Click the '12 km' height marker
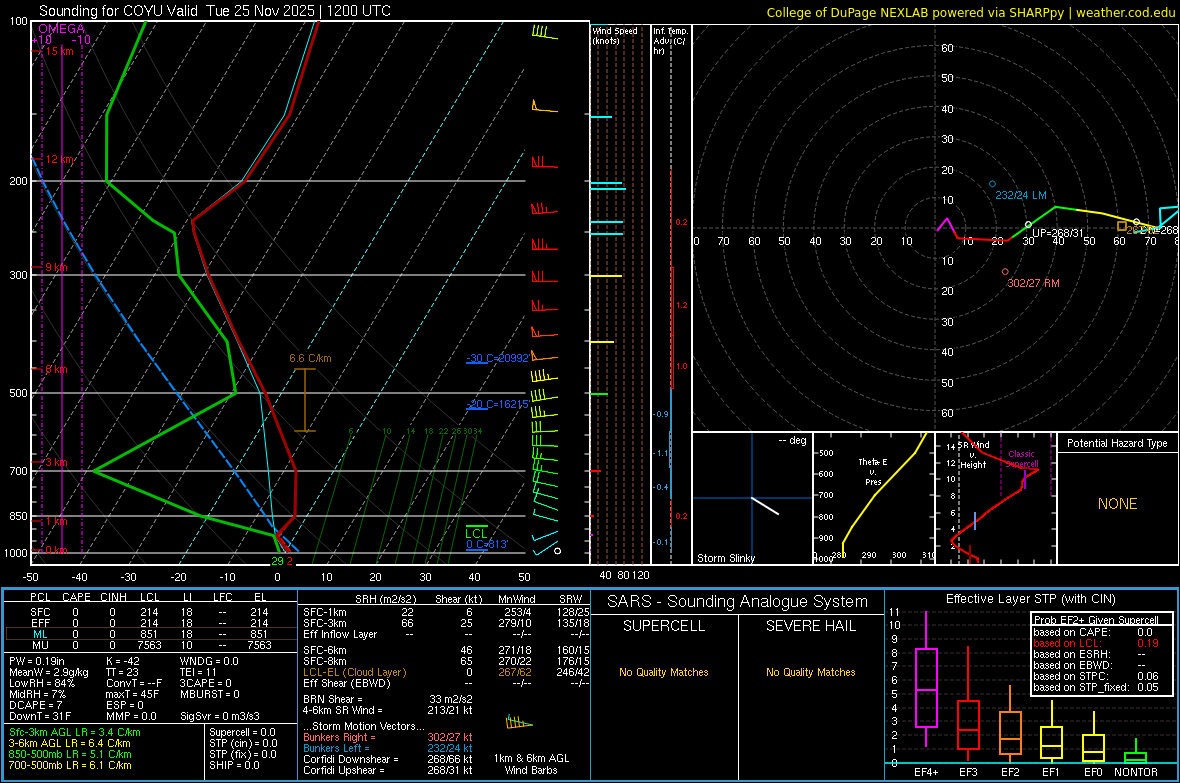Image resolution: width=1180 pixels, height=783 pixels. coord(59,160)
